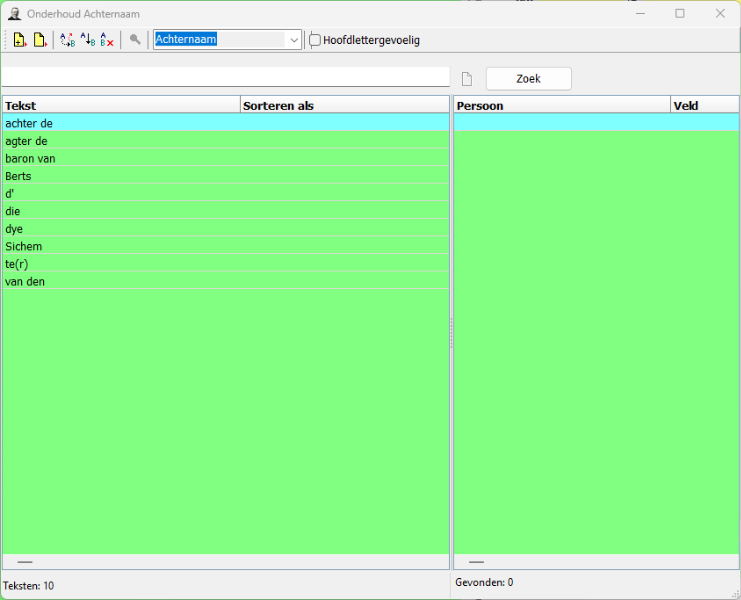This screenshot has height=600, width=741.
Task: Click the Persoon column header
Action: [561, 105]
